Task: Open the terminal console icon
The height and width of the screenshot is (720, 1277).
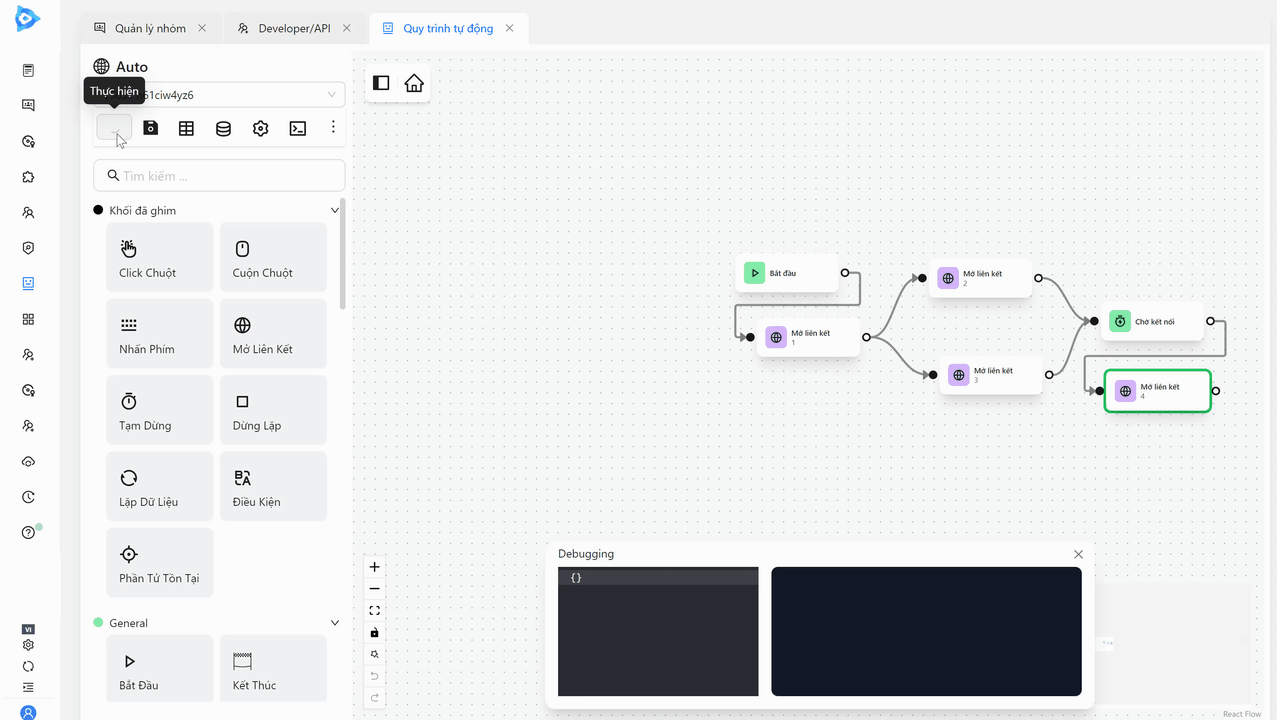Action: (297, 128)
